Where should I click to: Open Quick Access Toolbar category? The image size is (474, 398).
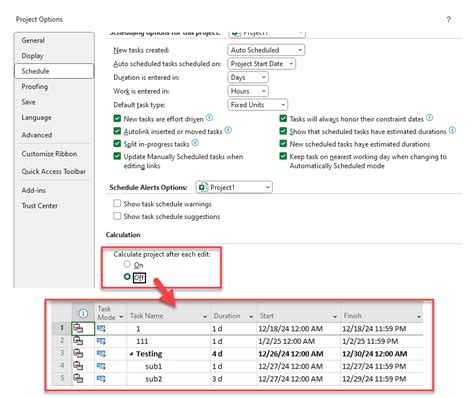click(54, 171)
